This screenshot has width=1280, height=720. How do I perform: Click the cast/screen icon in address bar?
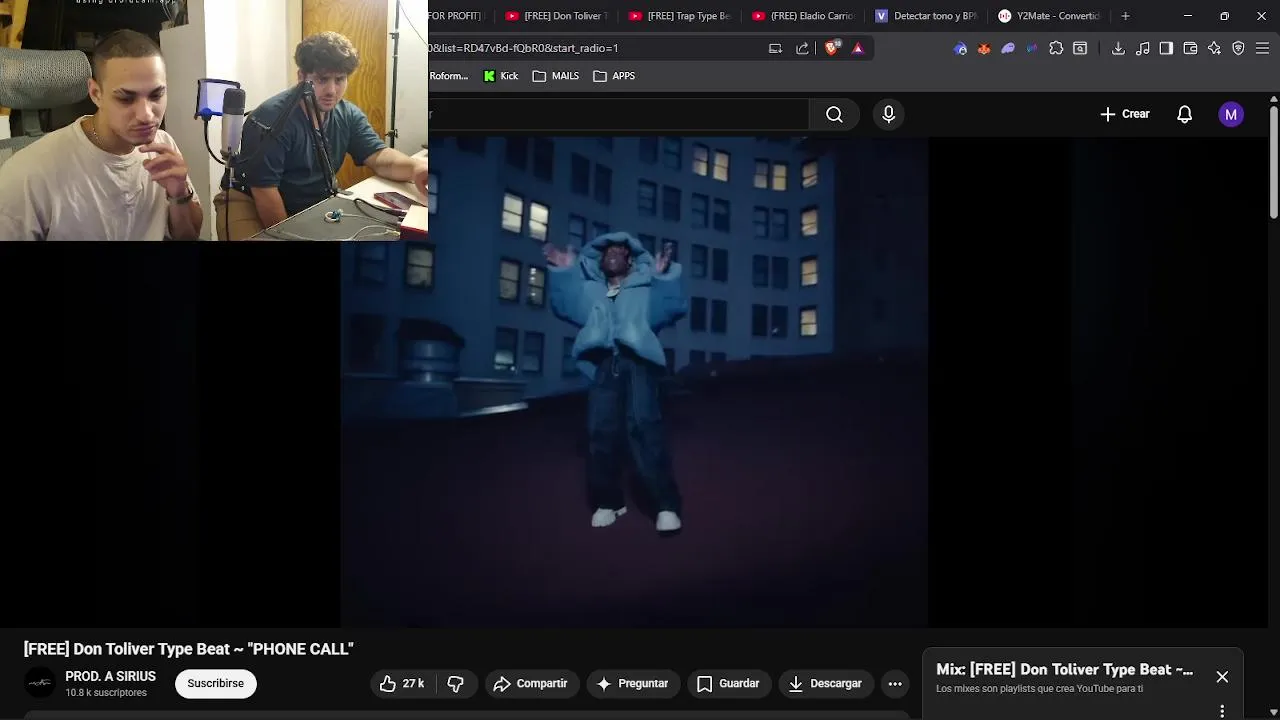tap(775, 48)
